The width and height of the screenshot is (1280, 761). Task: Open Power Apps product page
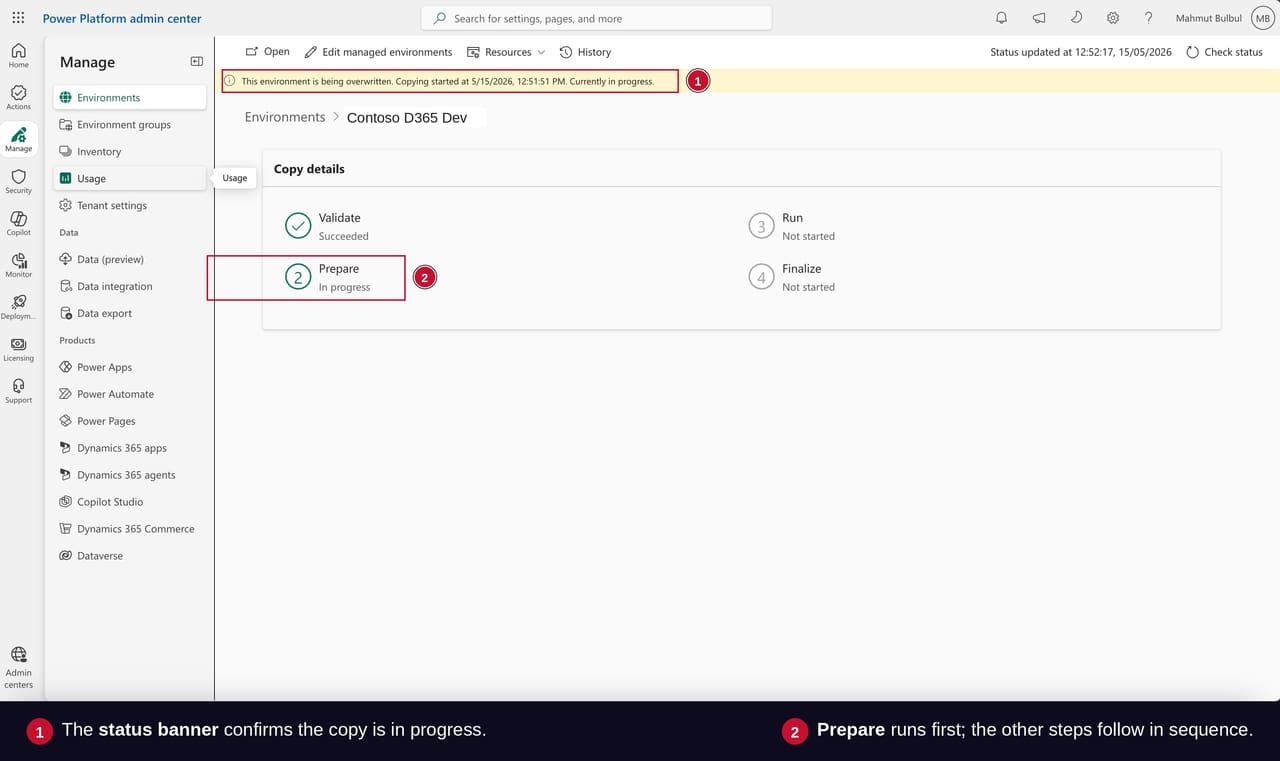(x=130, y=367)
